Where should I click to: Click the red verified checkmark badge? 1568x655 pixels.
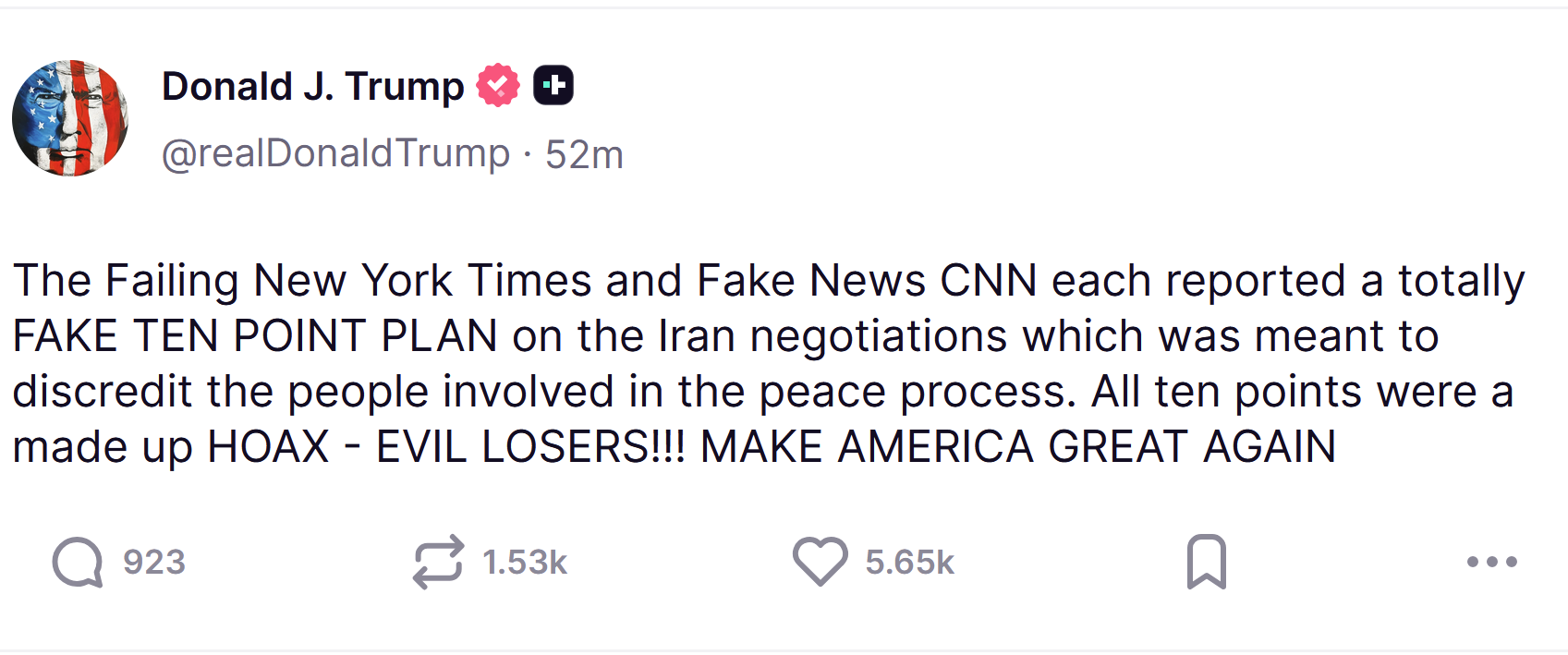pos(498,86)
